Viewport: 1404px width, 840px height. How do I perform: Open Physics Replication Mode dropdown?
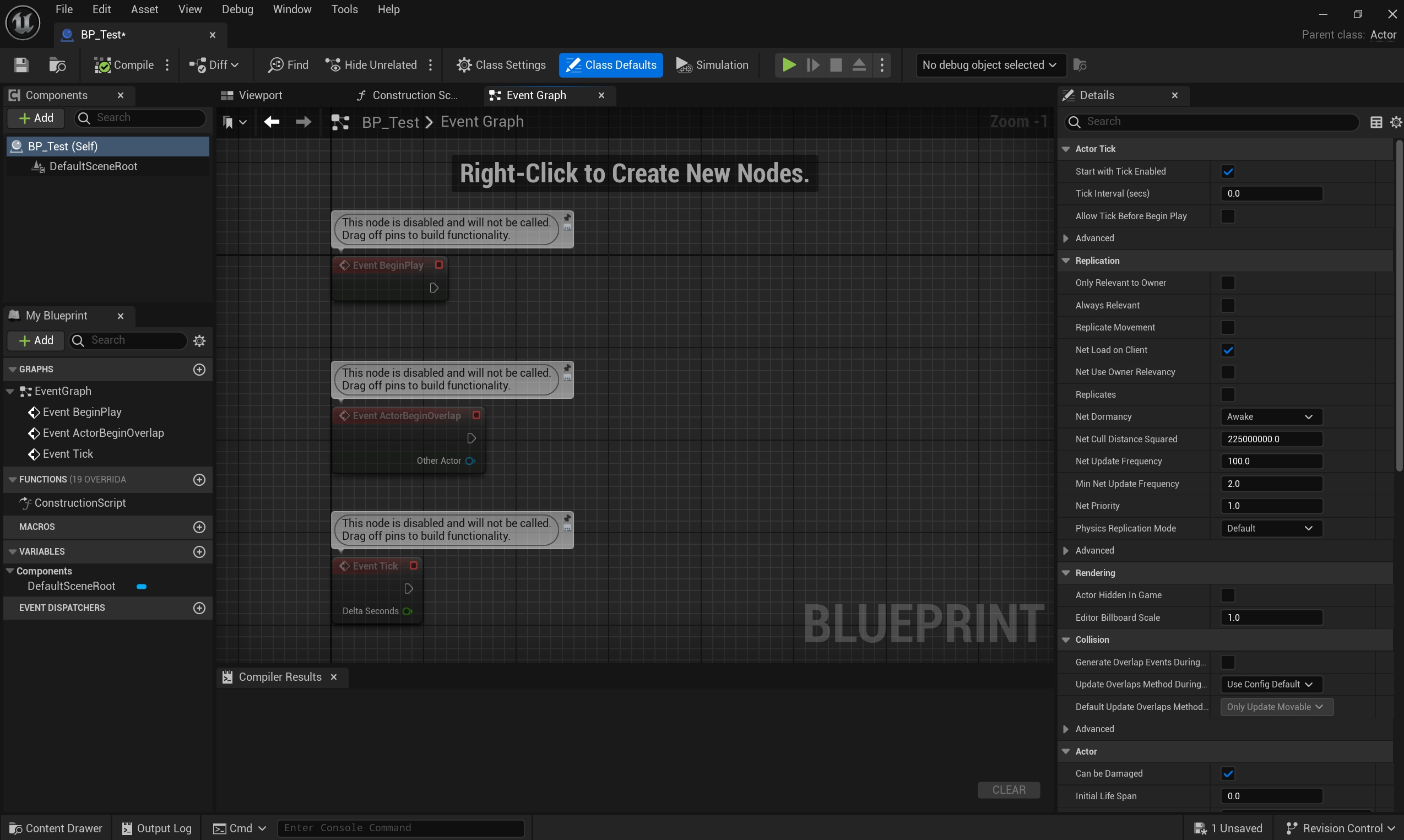pos(1271,529)
